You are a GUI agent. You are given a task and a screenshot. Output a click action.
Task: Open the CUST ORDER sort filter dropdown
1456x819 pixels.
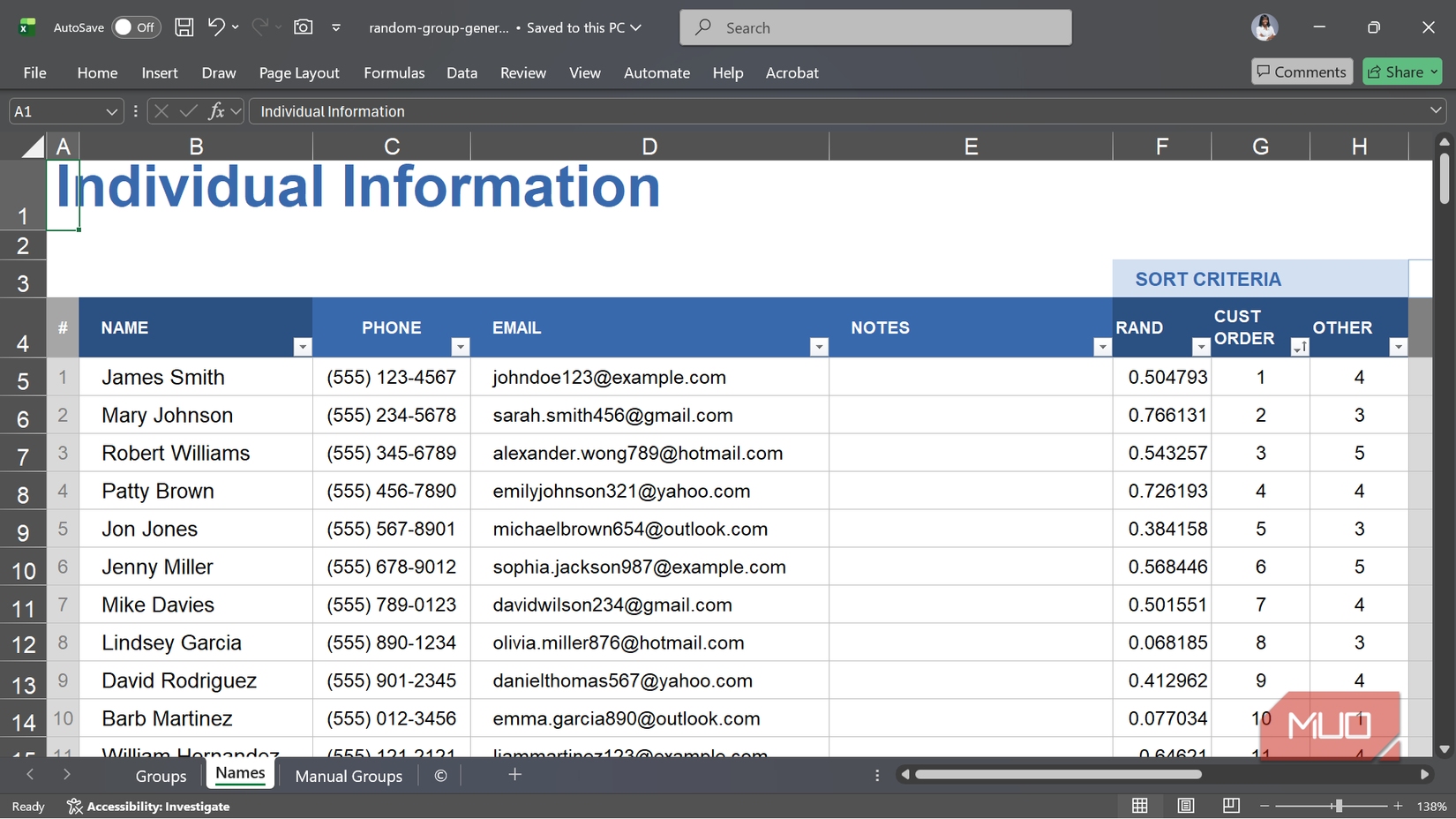[x=1299, y=347]
